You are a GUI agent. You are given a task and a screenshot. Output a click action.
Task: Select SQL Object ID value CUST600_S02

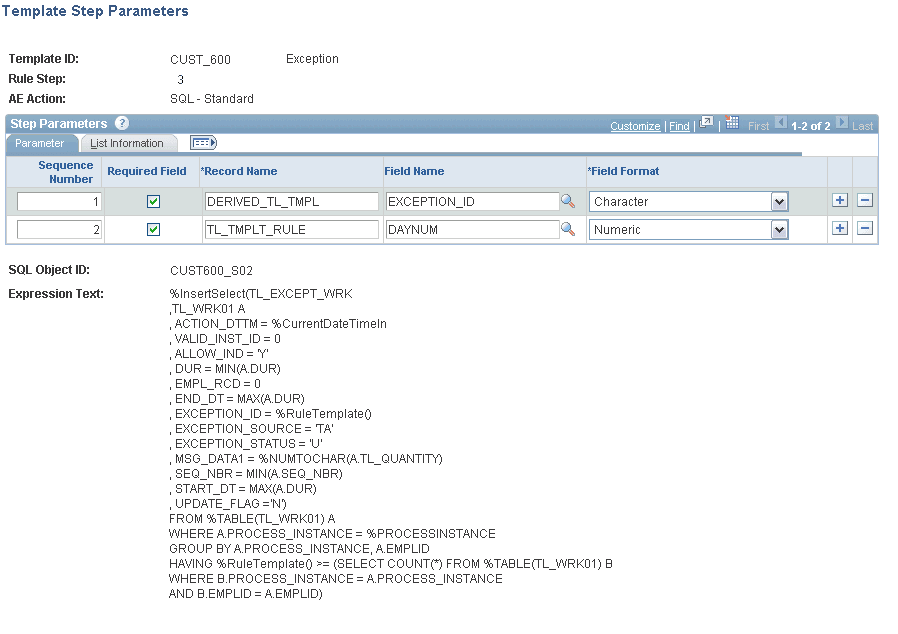point(211,270)
